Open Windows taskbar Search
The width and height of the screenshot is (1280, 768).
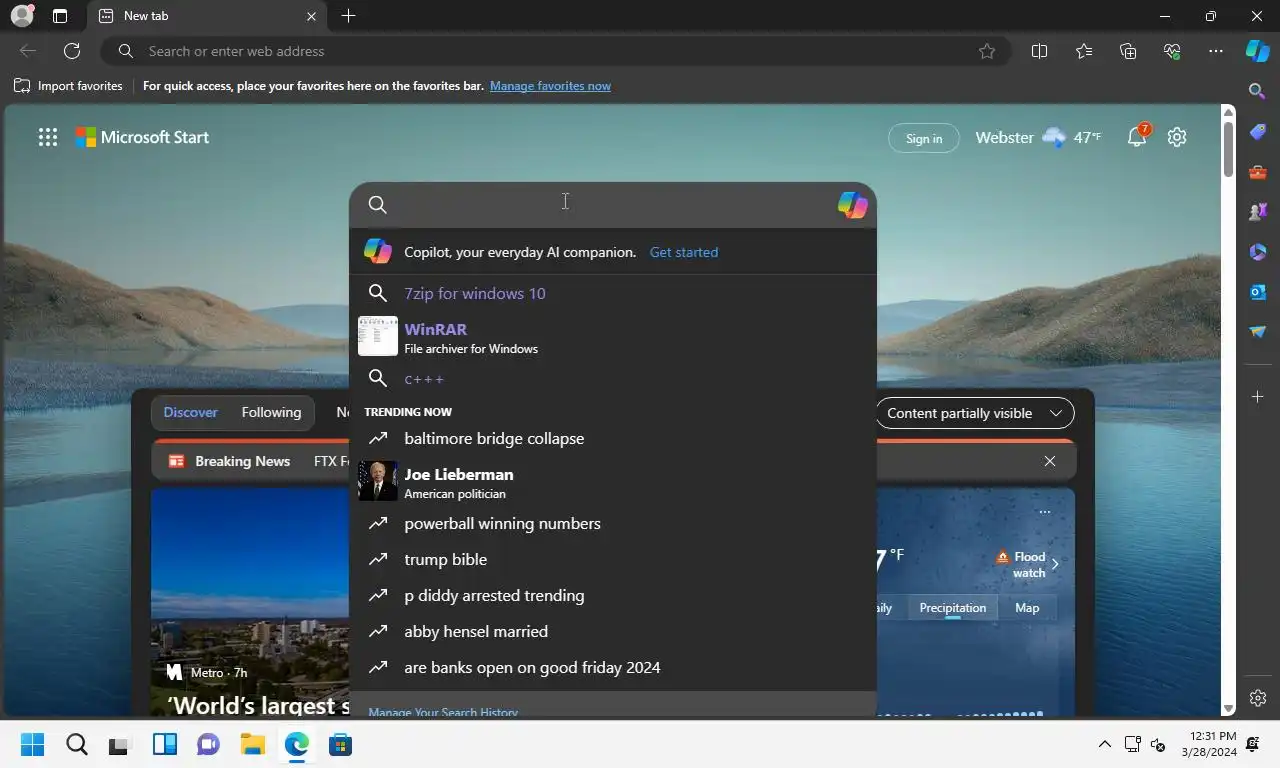76,744
